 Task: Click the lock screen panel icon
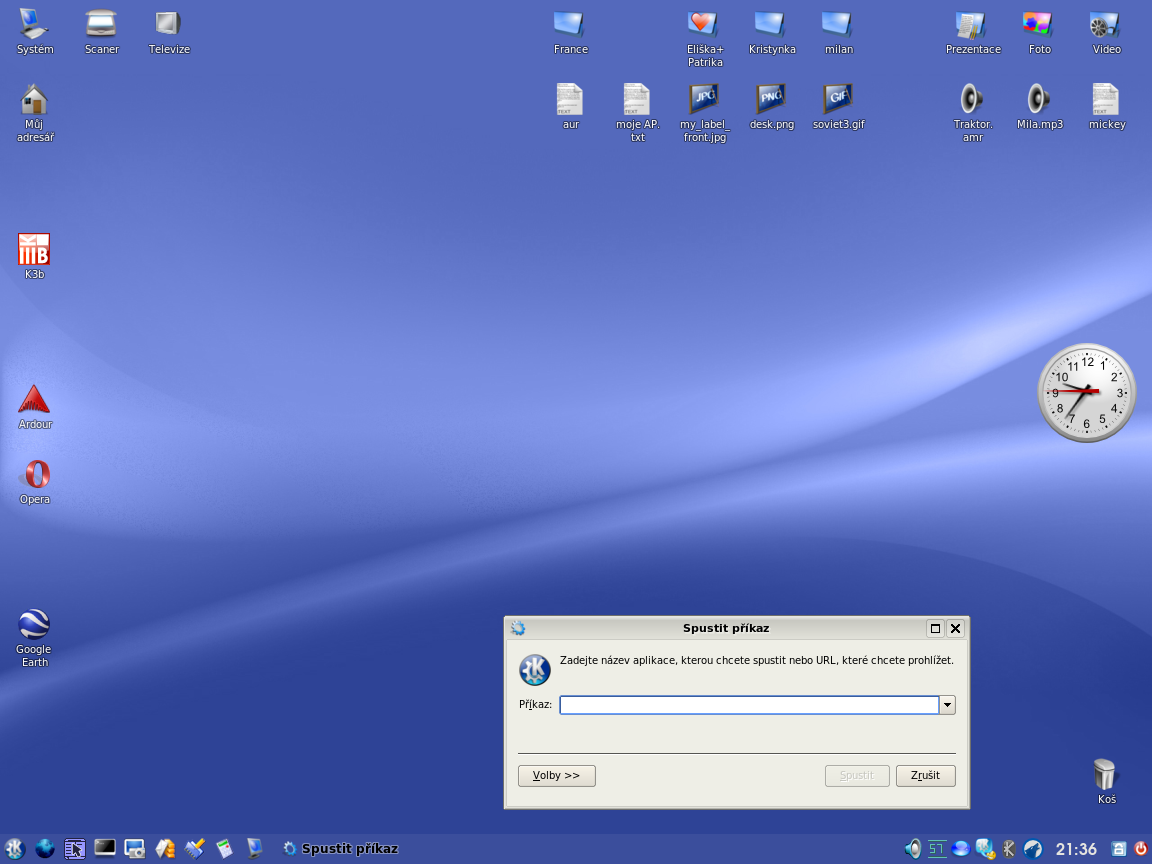pos(1119,848)
